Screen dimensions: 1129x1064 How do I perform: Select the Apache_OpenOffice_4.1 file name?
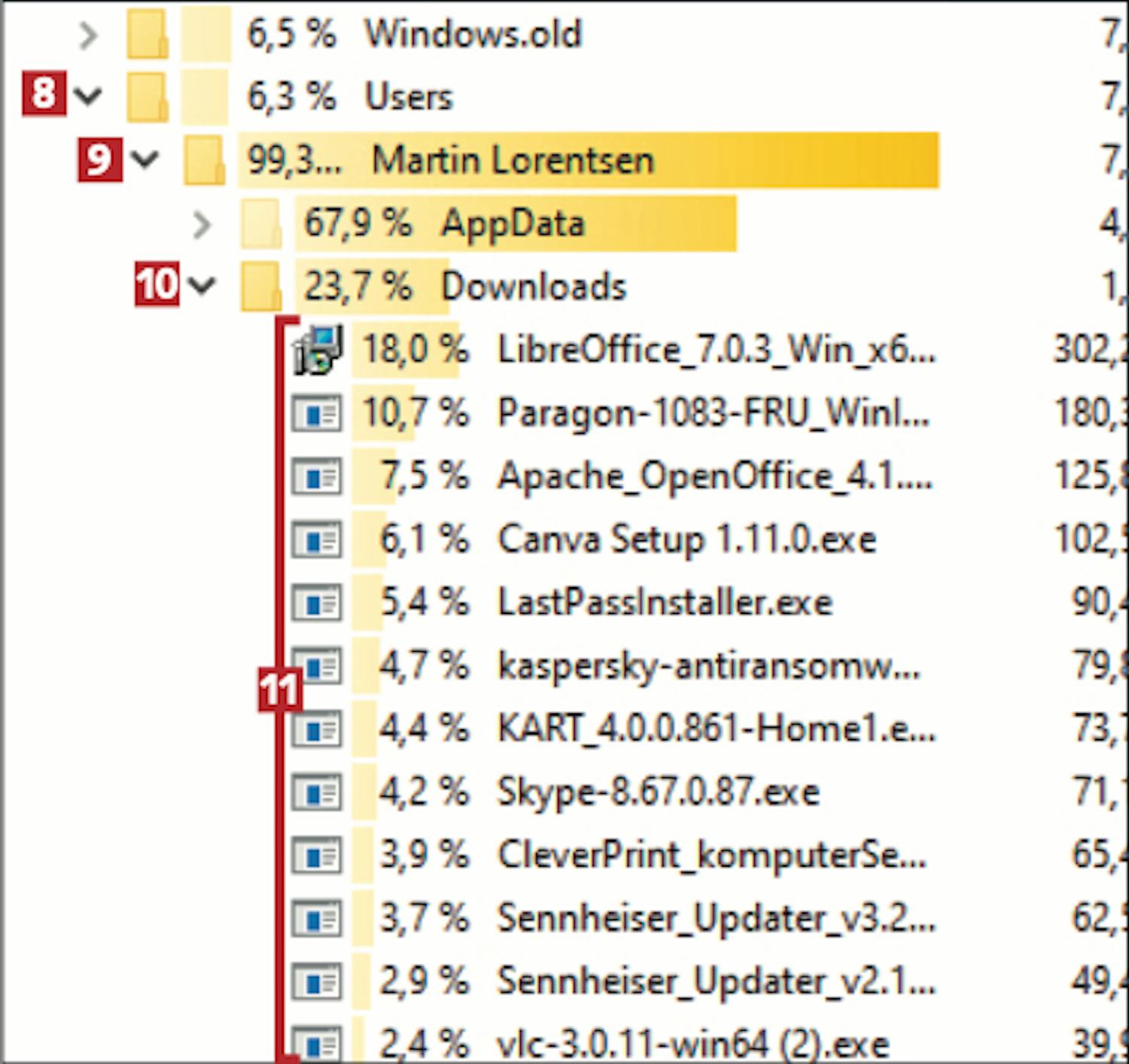pos(715,477)
